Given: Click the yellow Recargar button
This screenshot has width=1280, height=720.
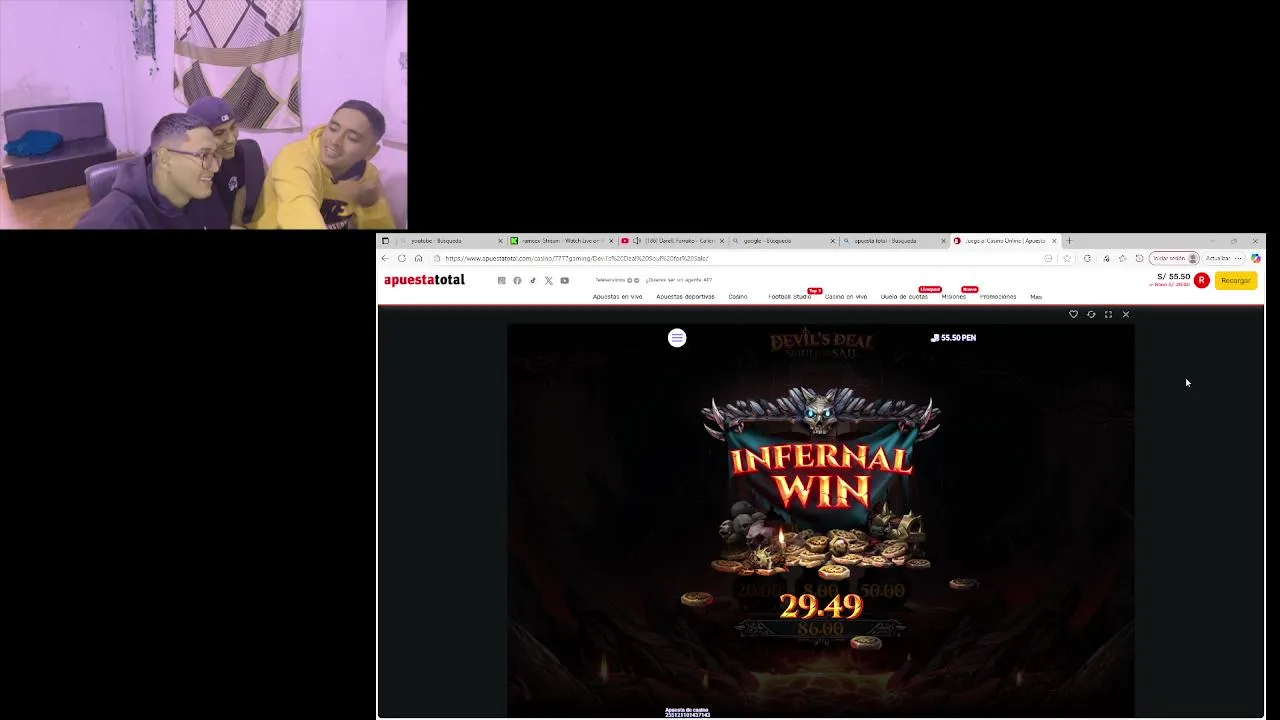Looking at the screenshot, I should click(x=1236, y=281).
